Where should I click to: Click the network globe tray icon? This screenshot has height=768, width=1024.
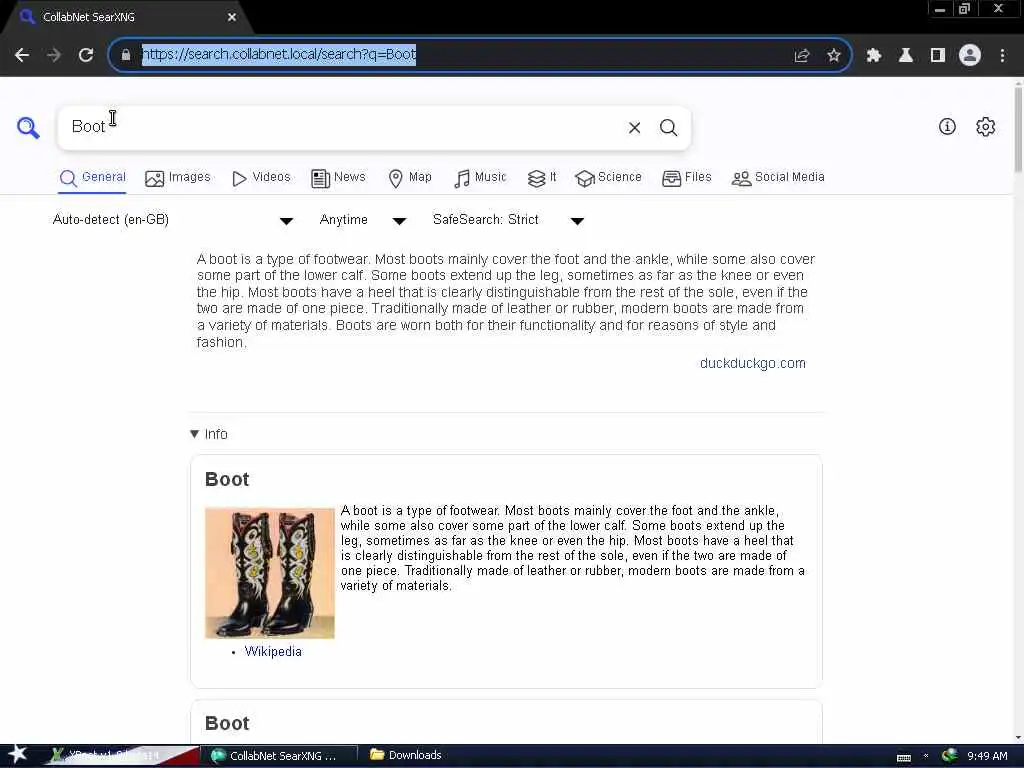coord(950,755)
